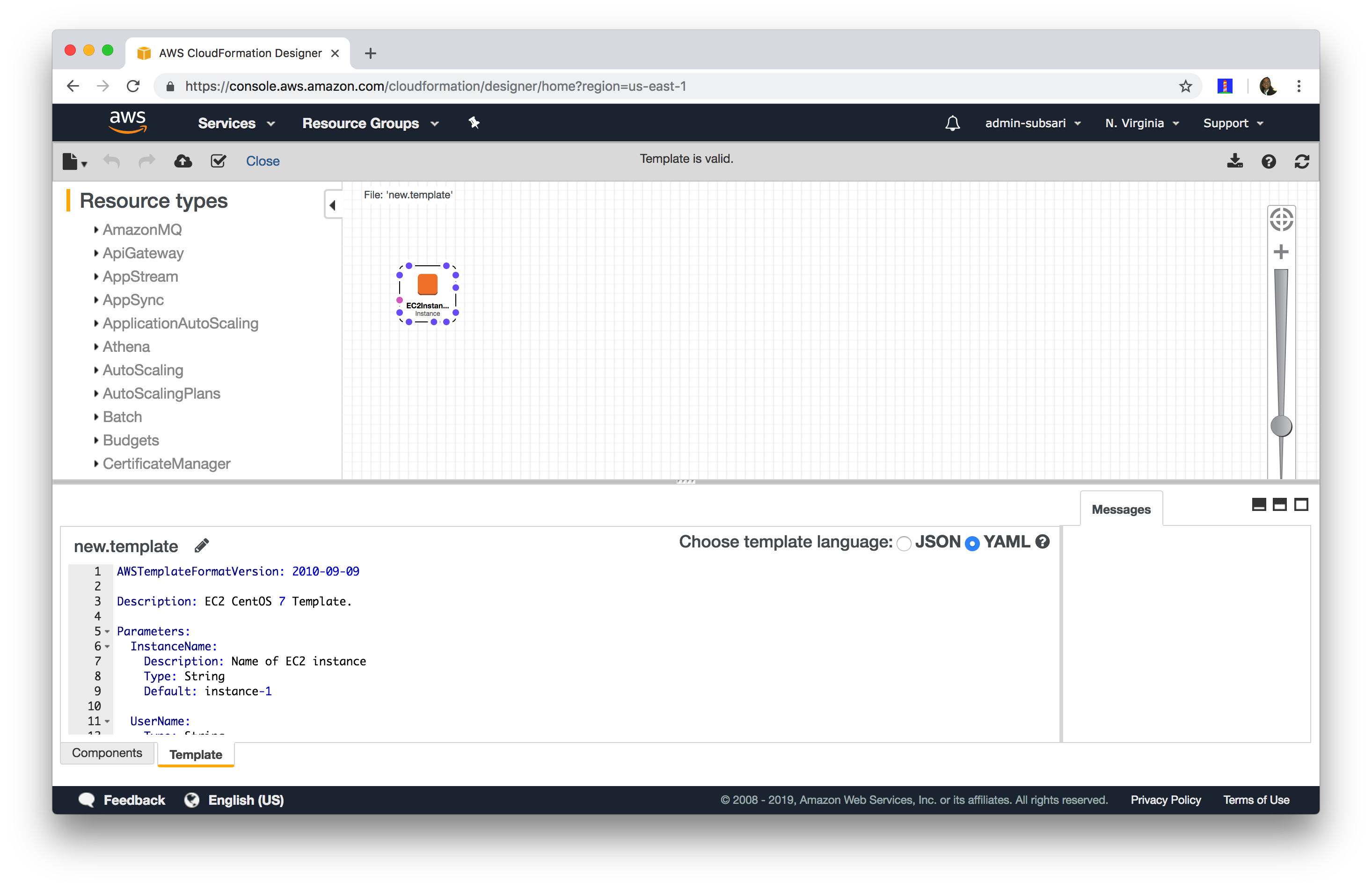Click the download template icon
The height and width of the screenshot is (889, 1372).
1234,161
